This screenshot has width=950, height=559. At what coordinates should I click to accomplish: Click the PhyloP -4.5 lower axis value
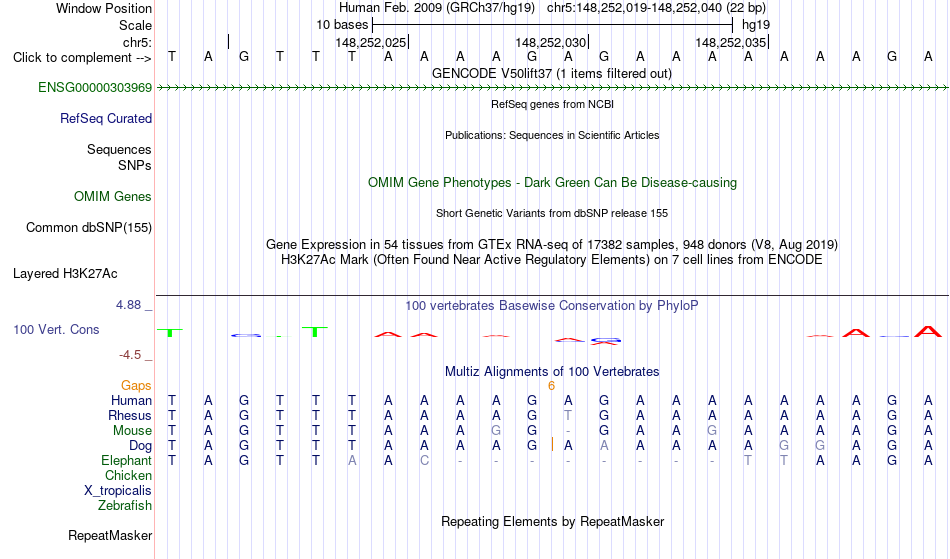[130, 355]
